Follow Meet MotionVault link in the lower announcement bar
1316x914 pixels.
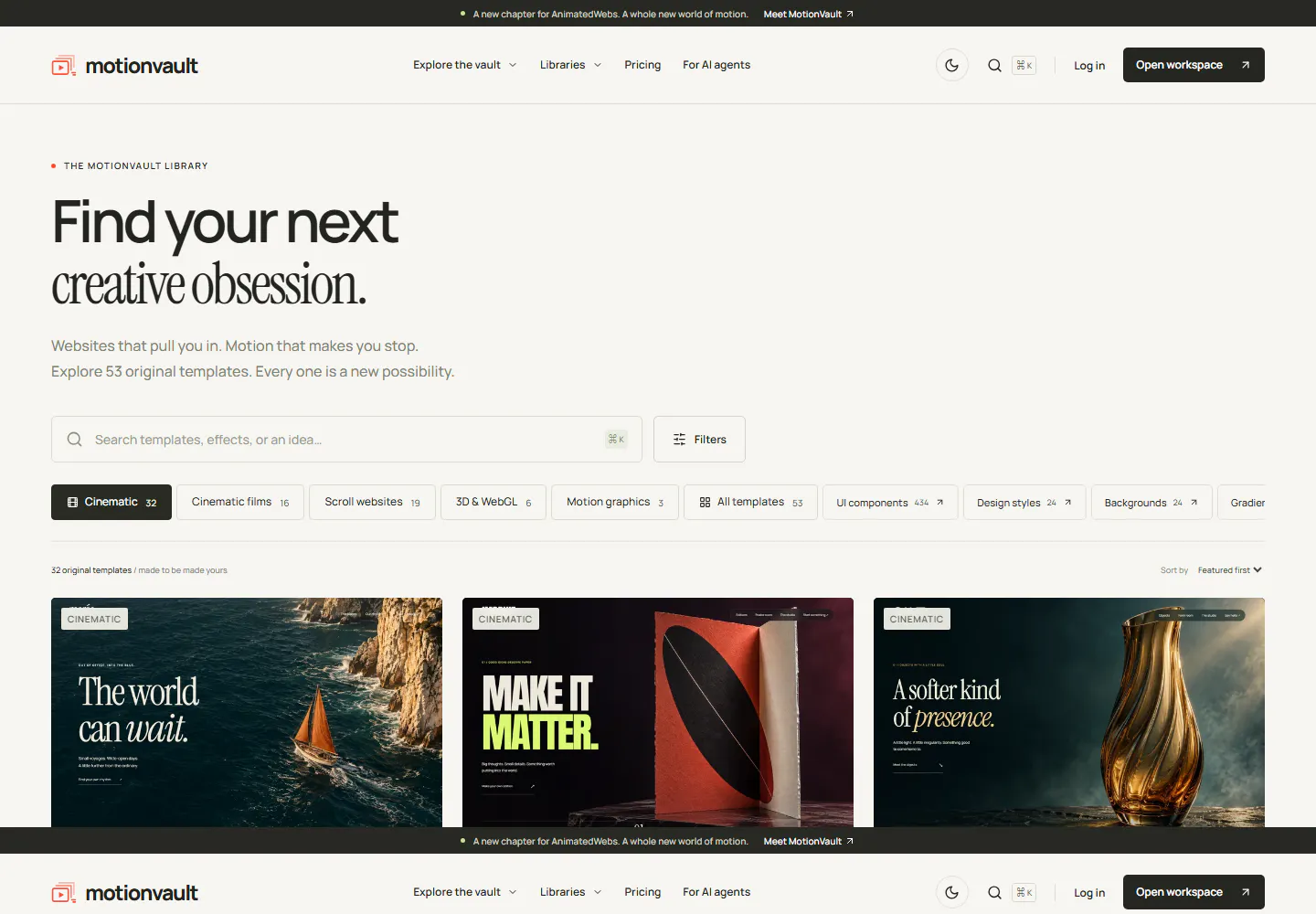pyautogui.click(x=809, y=841)
